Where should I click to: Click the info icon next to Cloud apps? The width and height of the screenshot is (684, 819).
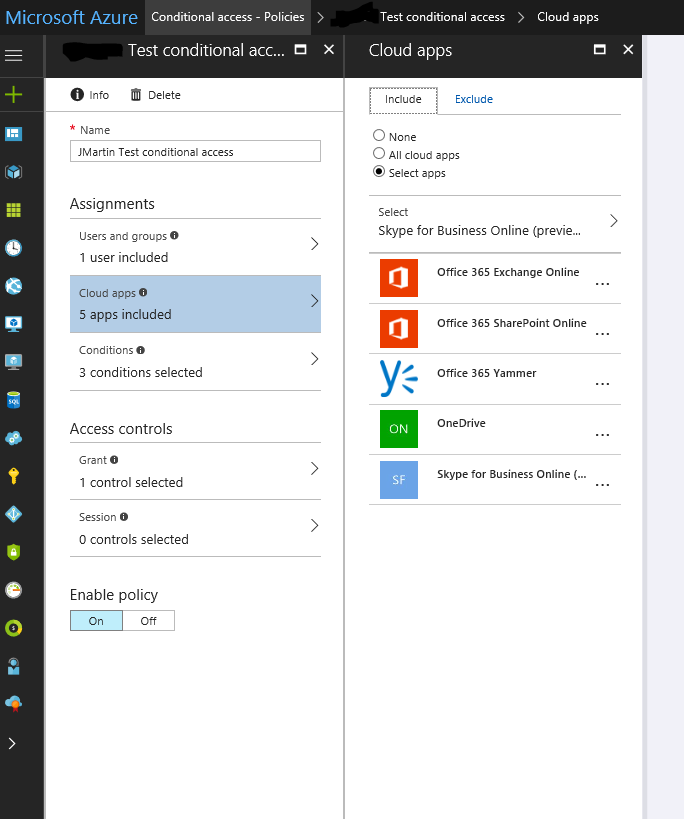click(143, 292)
